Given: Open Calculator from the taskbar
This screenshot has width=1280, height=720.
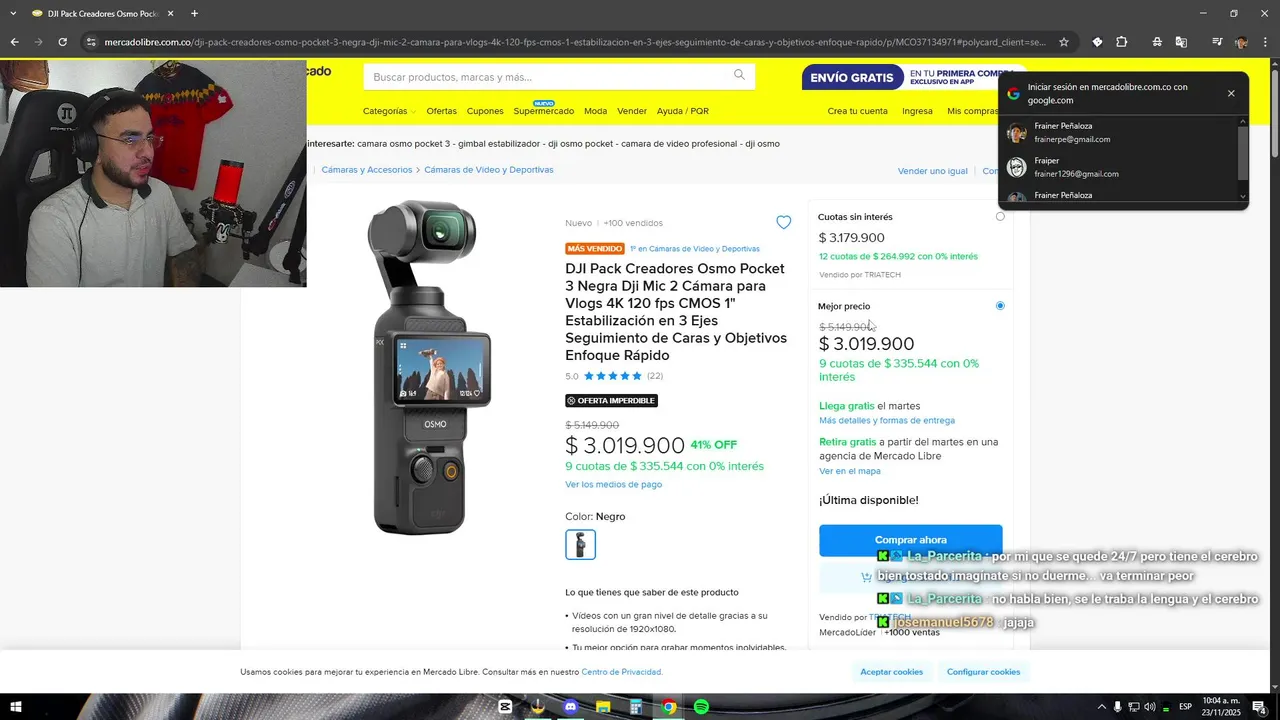Looking at the screenshot, I should pyautogui.click(x=636, y=707).
